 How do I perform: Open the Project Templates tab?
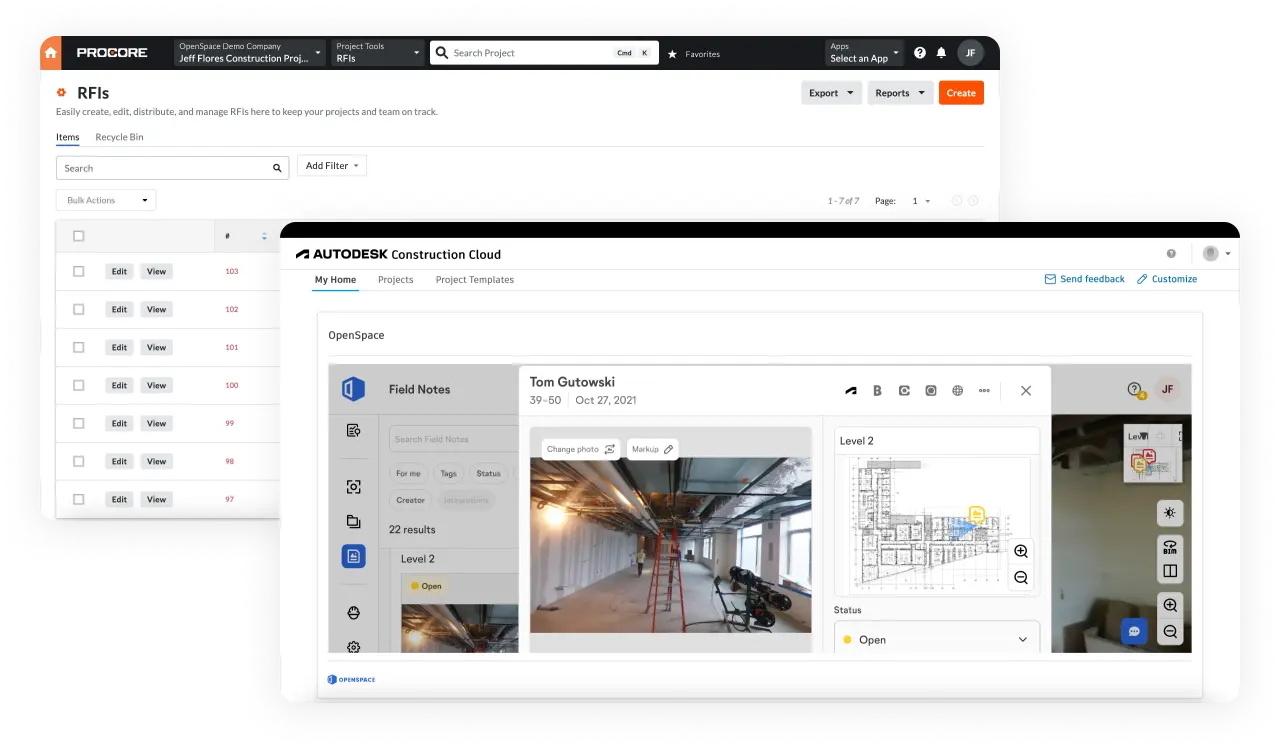click(x=474, y=280)
